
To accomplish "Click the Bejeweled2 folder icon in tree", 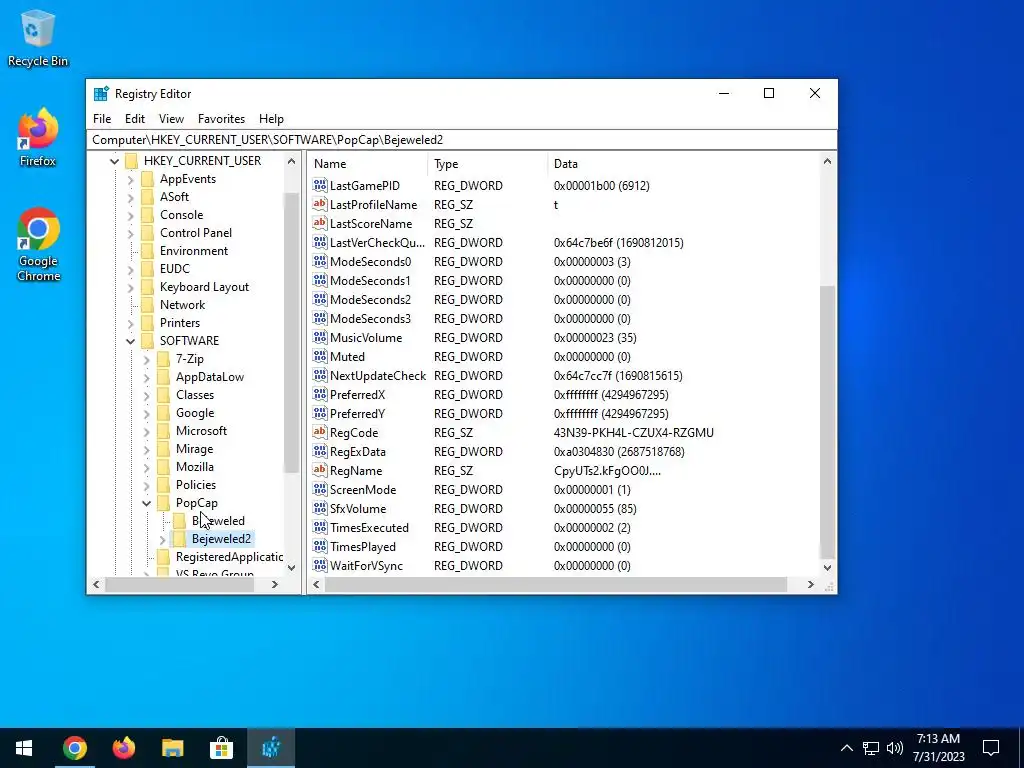I will pos(179,539).
